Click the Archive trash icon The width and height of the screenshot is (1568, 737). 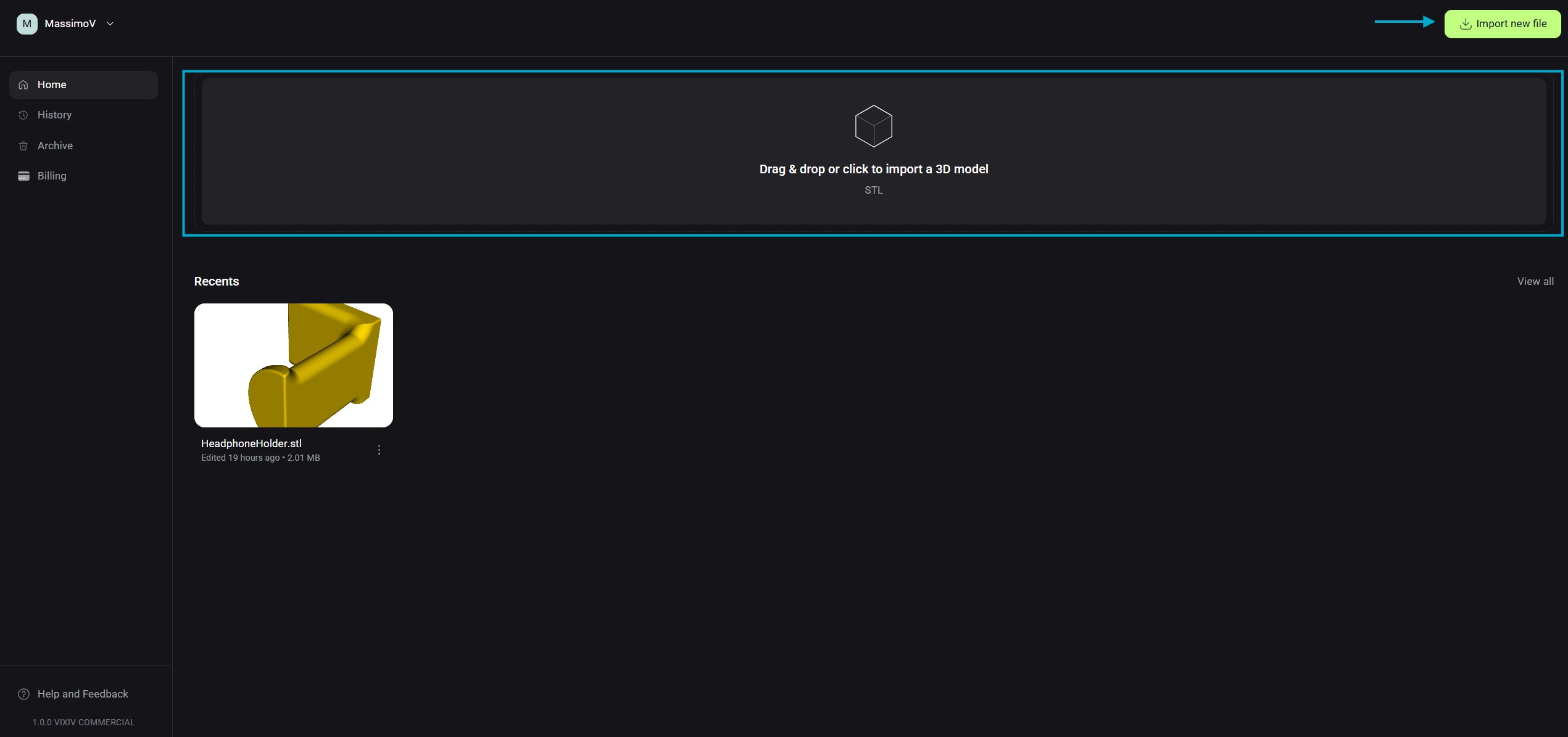[23, 146]
